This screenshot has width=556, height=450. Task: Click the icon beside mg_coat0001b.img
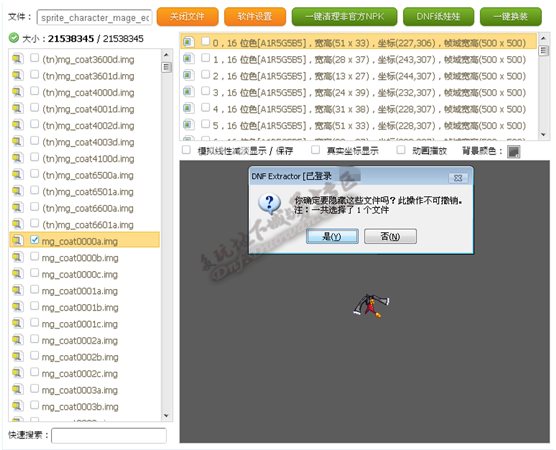tap(17, 307)
